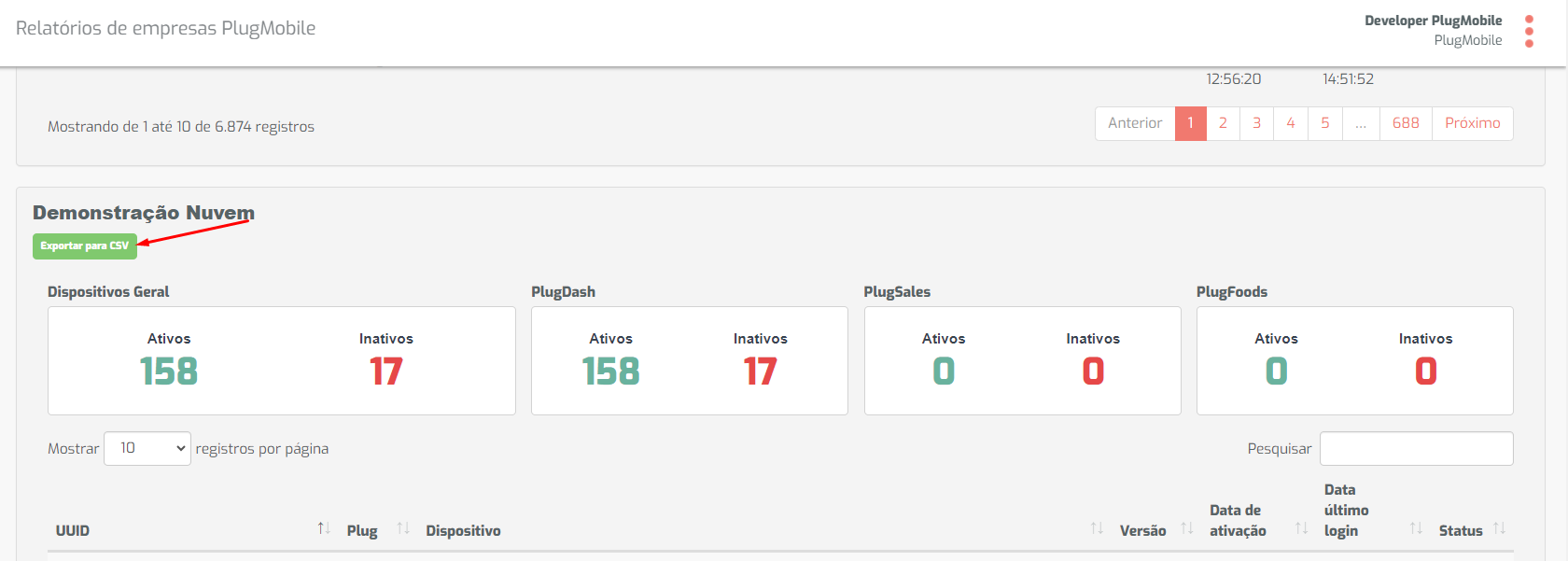The width and height of the screenshot is (1568, 561).
Task: Click the PlugDash section label
Action: [563, 292]
